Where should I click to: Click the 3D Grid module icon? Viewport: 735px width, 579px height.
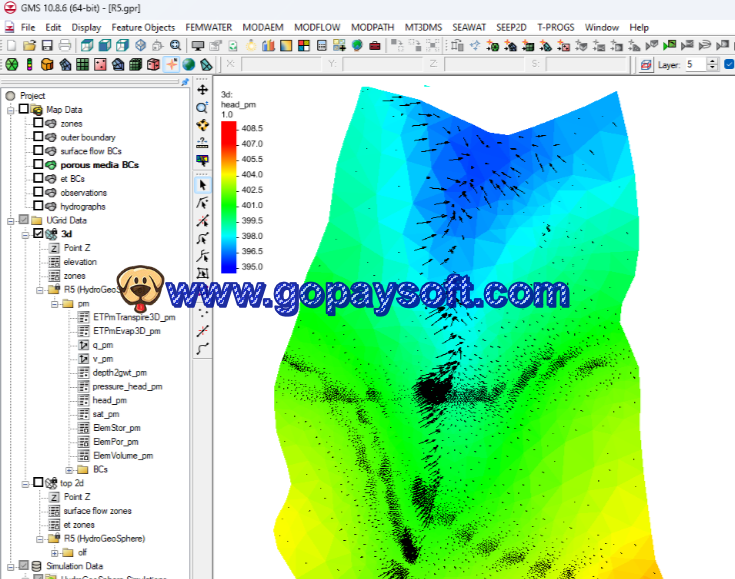click(135, 64)
